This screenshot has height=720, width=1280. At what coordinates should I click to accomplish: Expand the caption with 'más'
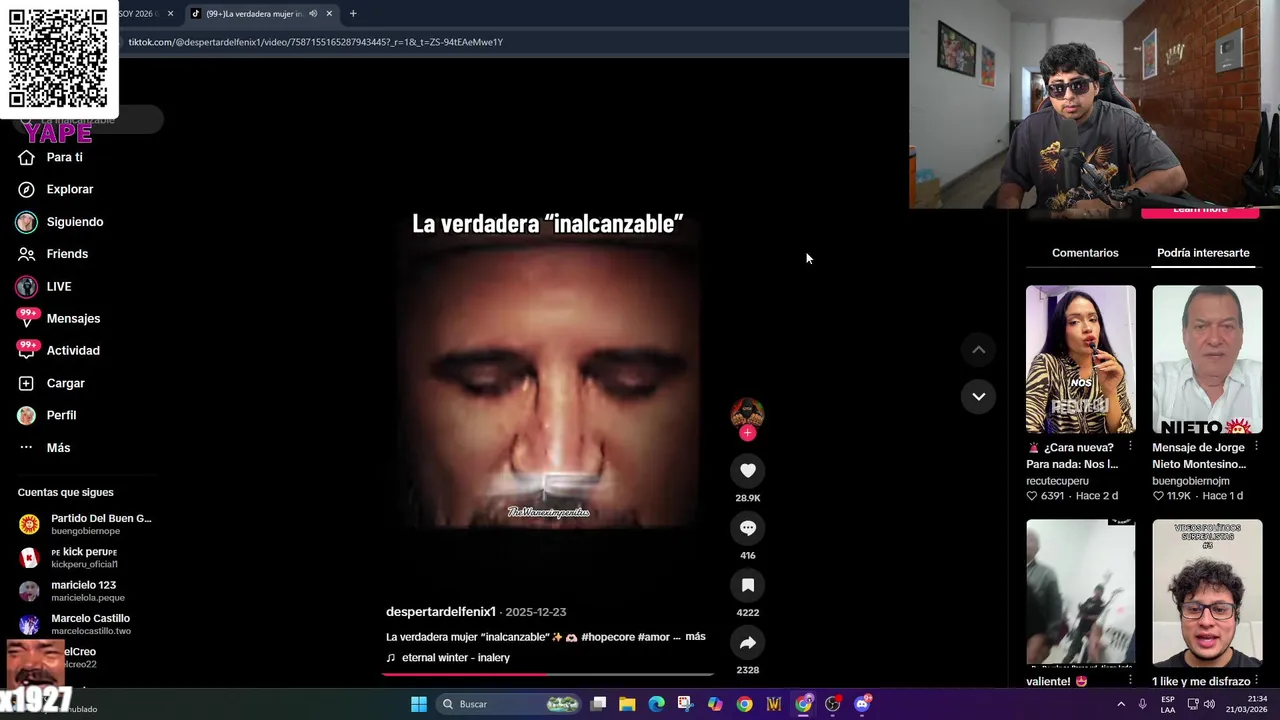(x=695, y=636)
